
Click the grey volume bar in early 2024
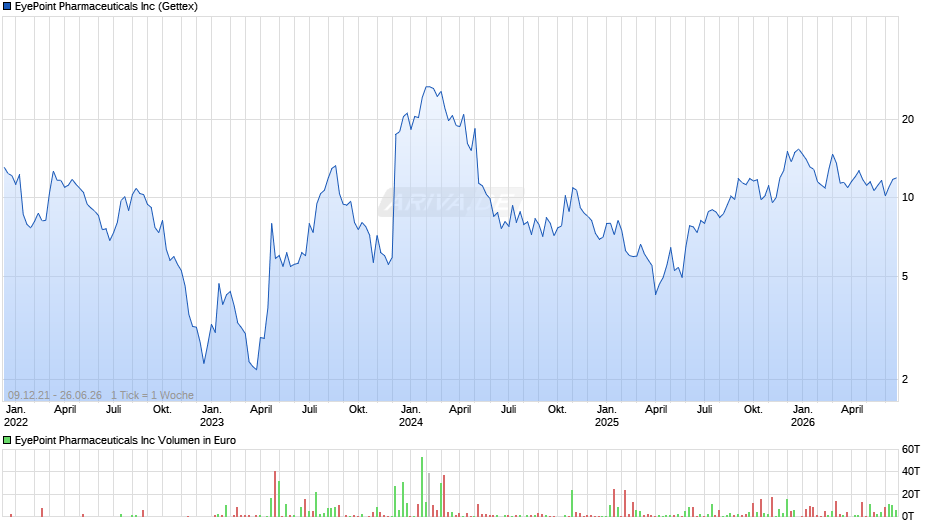(429, 495)
